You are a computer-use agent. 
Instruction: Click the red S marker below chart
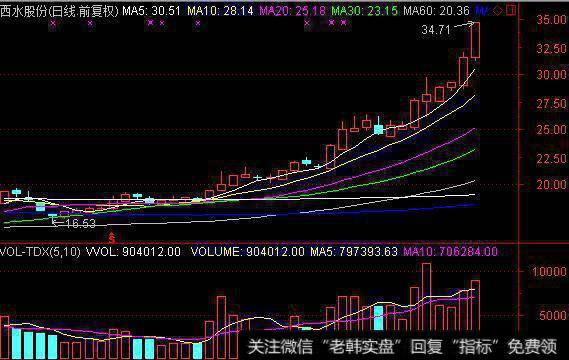point(112,238)
